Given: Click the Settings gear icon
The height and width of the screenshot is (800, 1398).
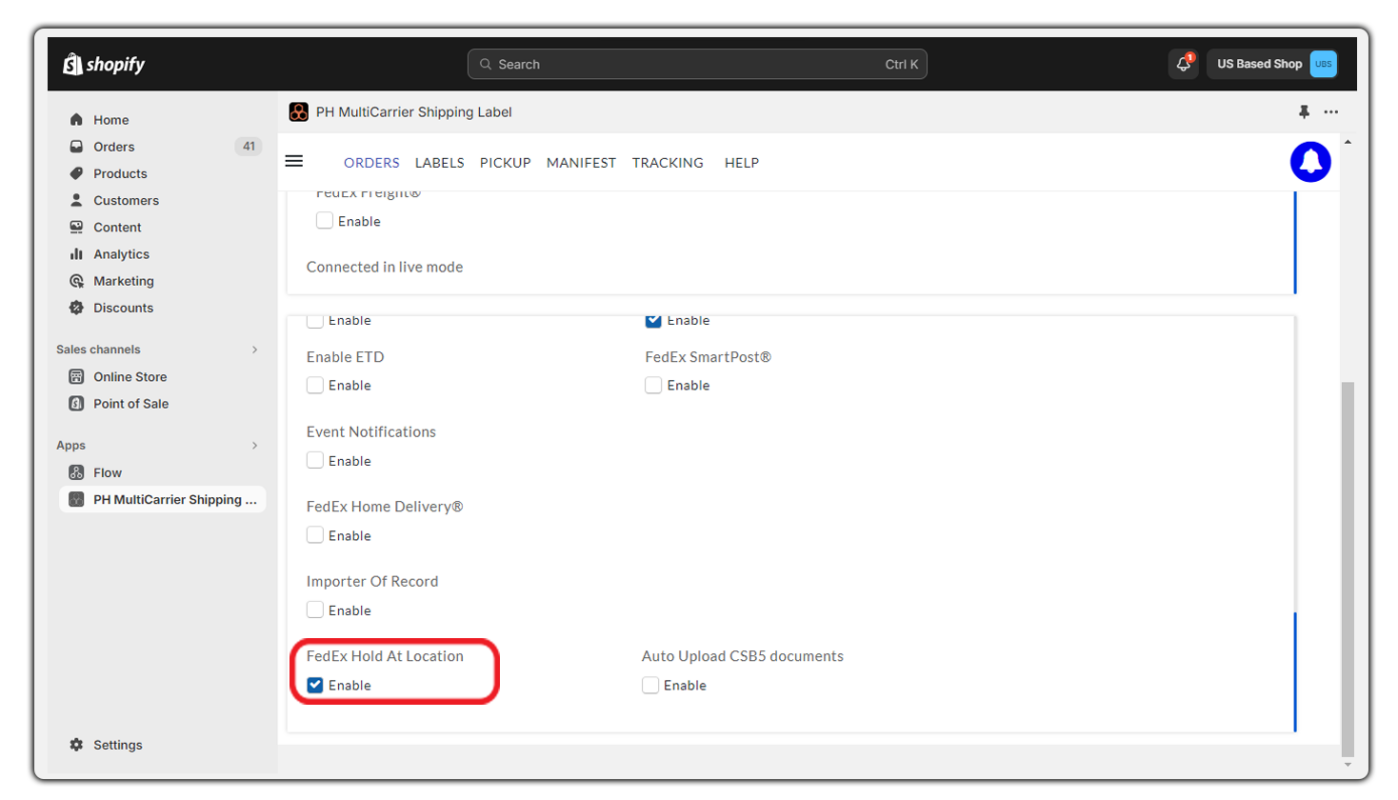Looking at the screenshot, I should click(x=76, y=745).
